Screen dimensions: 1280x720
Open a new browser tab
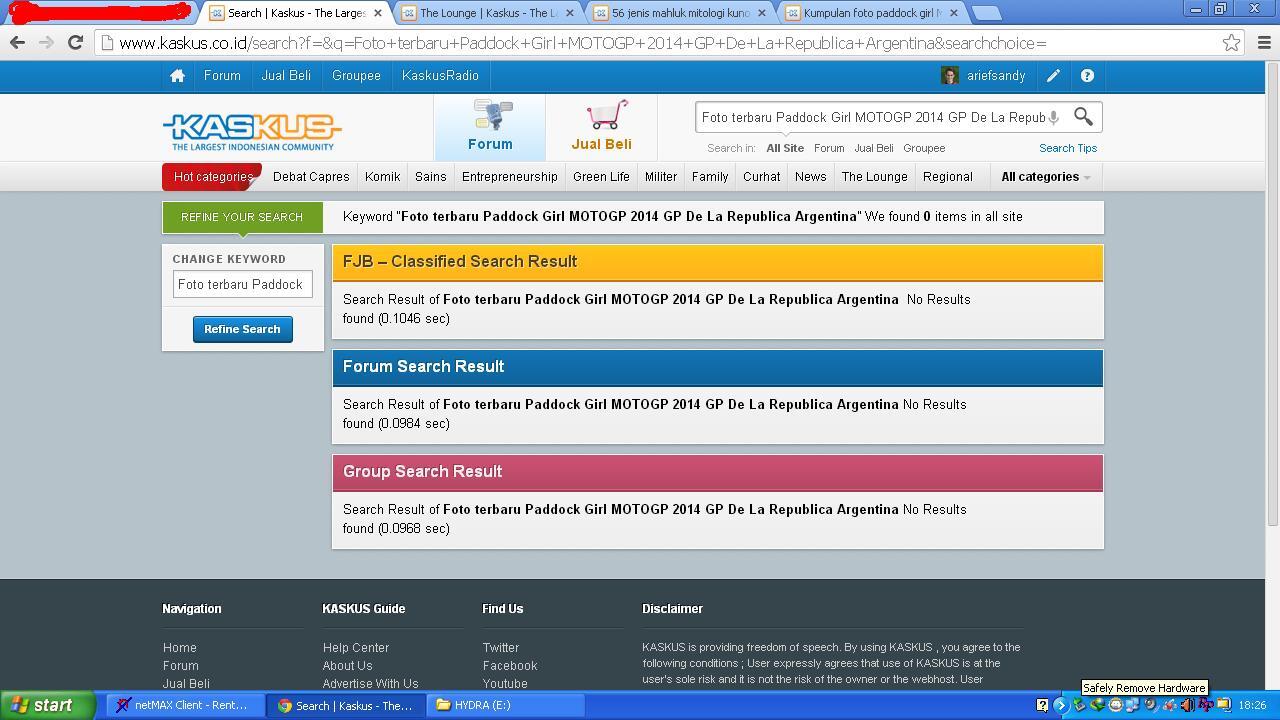click(986, 13)
